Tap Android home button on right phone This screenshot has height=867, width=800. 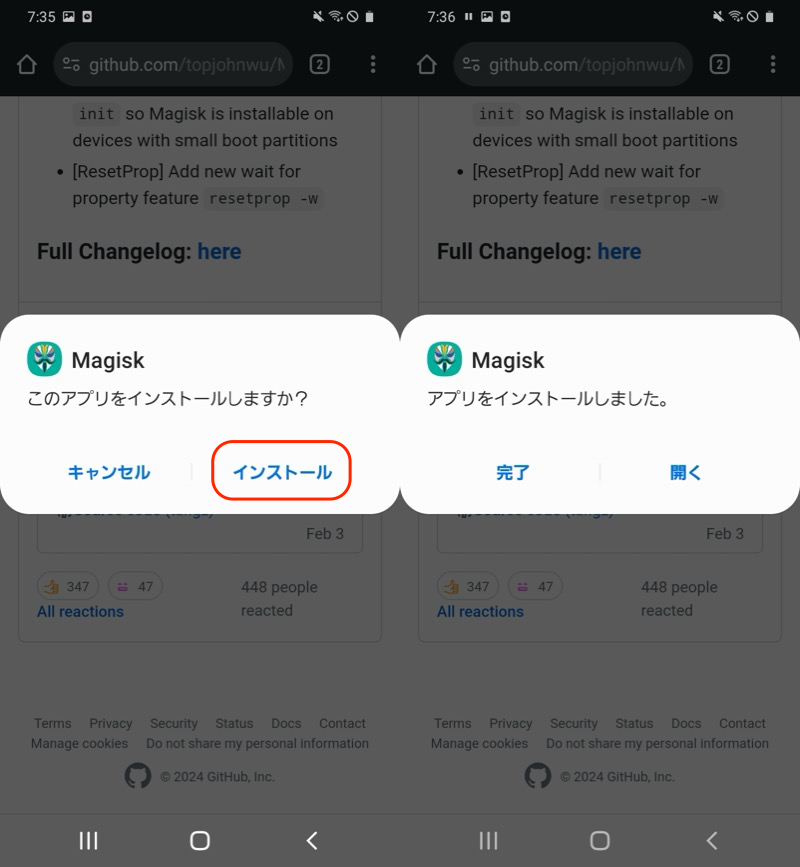[x=600, y=841]
